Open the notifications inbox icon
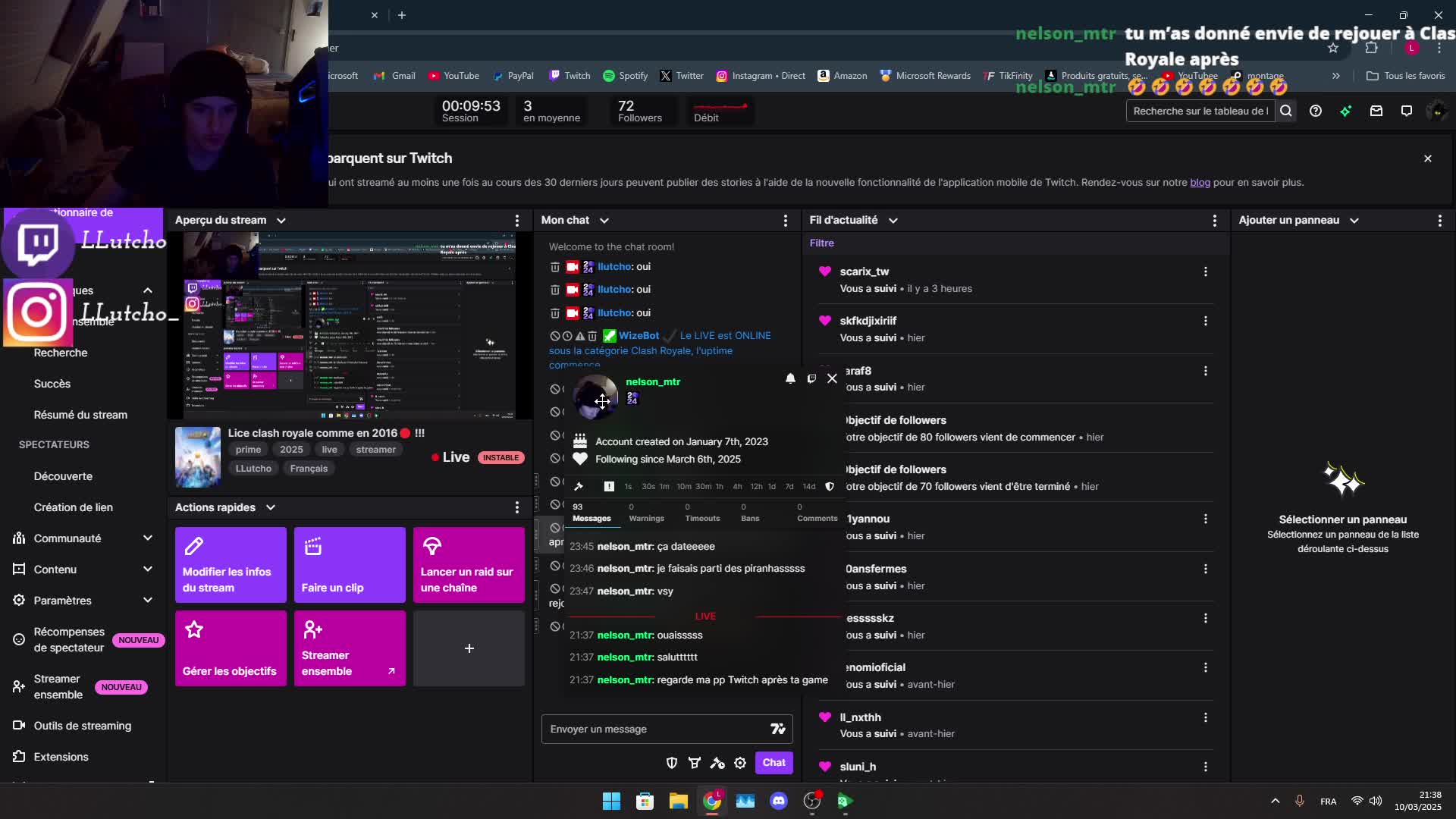Screen dimensions: 1456x819 pyautogui.click(x=1376, y=111)
